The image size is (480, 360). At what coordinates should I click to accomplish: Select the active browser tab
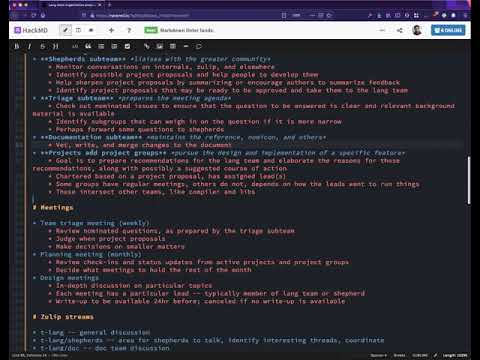71,5
